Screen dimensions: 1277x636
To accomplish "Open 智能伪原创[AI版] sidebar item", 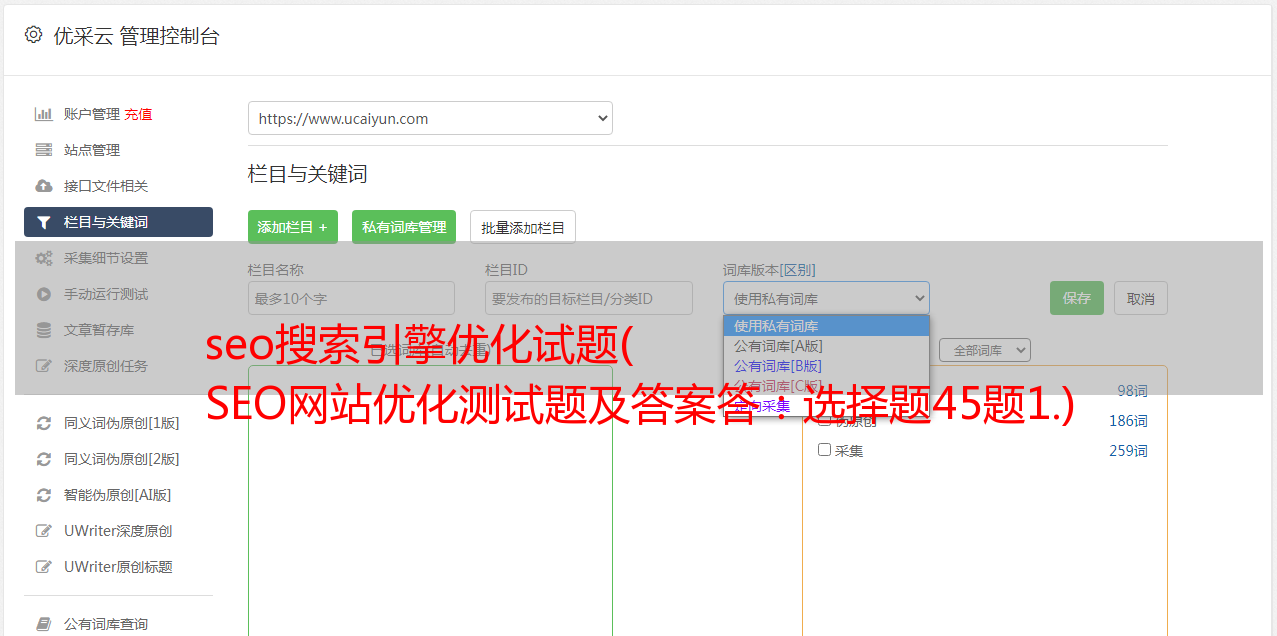I will coord(118,495).
